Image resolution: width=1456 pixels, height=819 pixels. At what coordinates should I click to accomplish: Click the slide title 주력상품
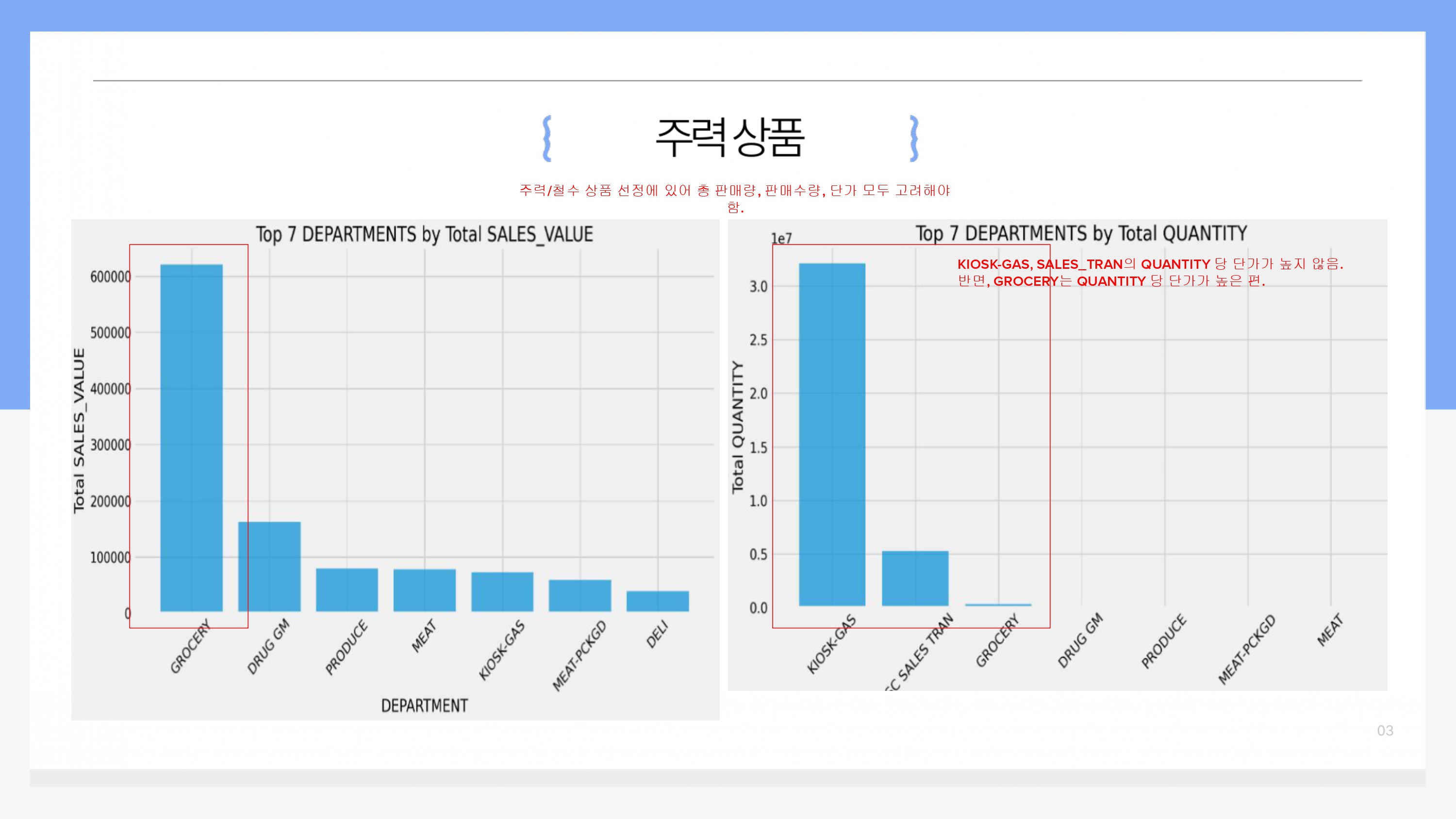[729, 137]
